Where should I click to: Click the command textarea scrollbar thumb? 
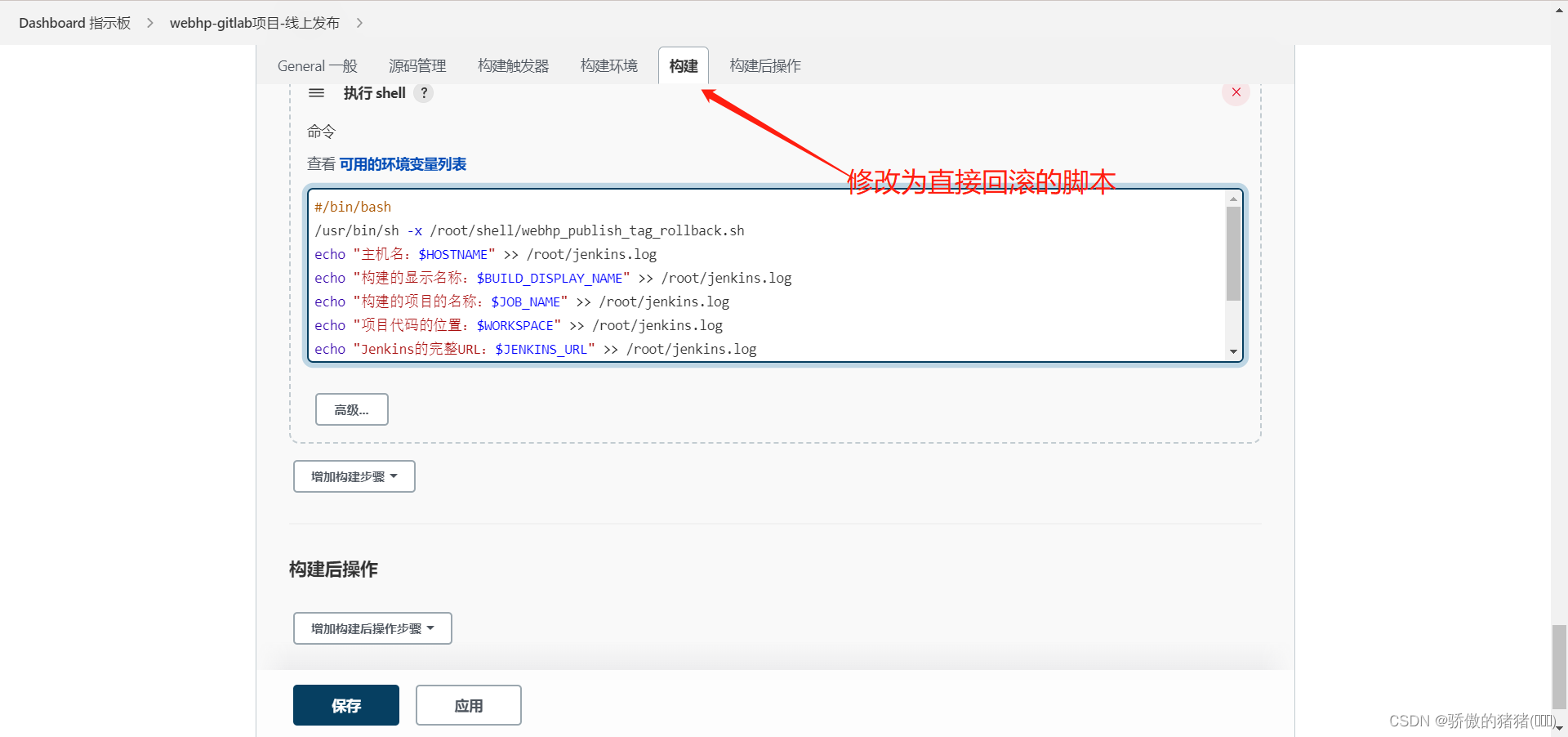point(1233,253)
